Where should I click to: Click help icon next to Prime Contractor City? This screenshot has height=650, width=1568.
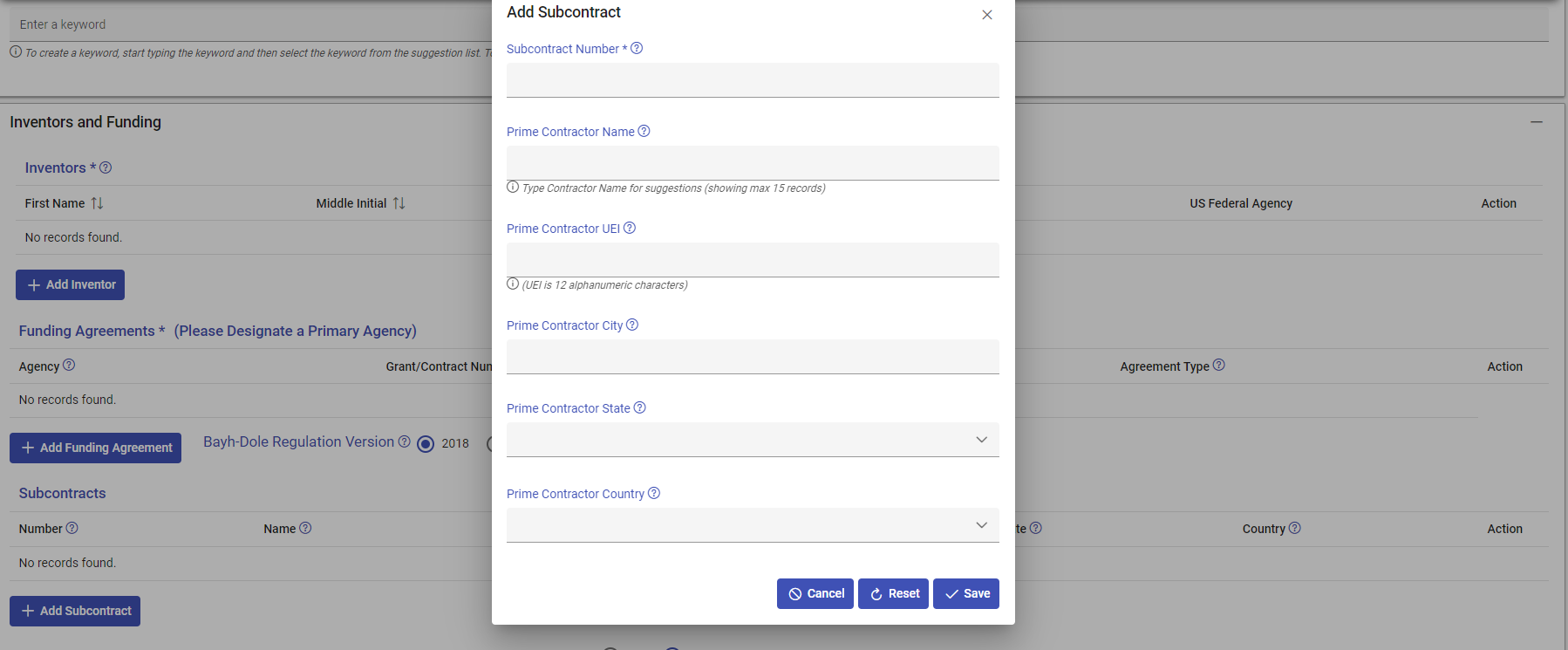(x=632, y=325)
